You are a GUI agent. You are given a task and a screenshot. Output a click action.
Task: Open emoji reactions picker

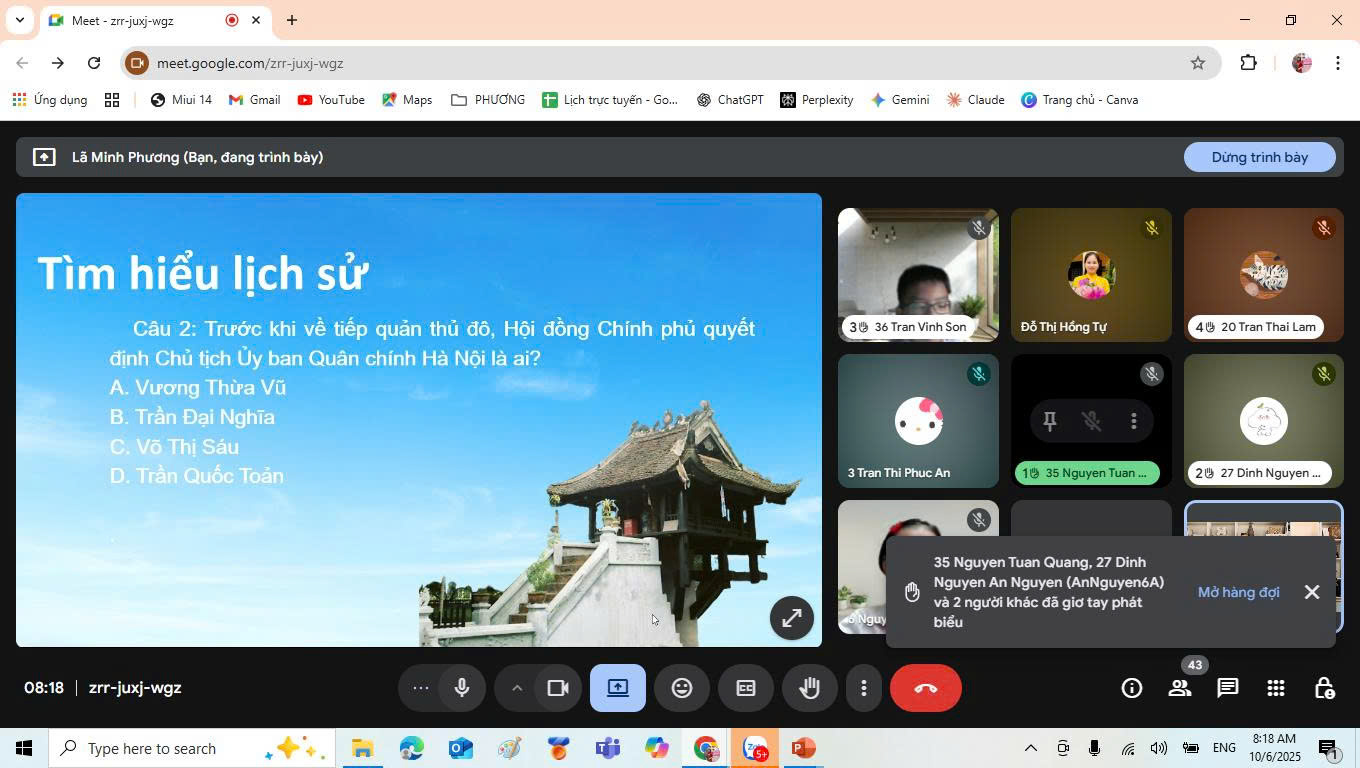[682, 688]
